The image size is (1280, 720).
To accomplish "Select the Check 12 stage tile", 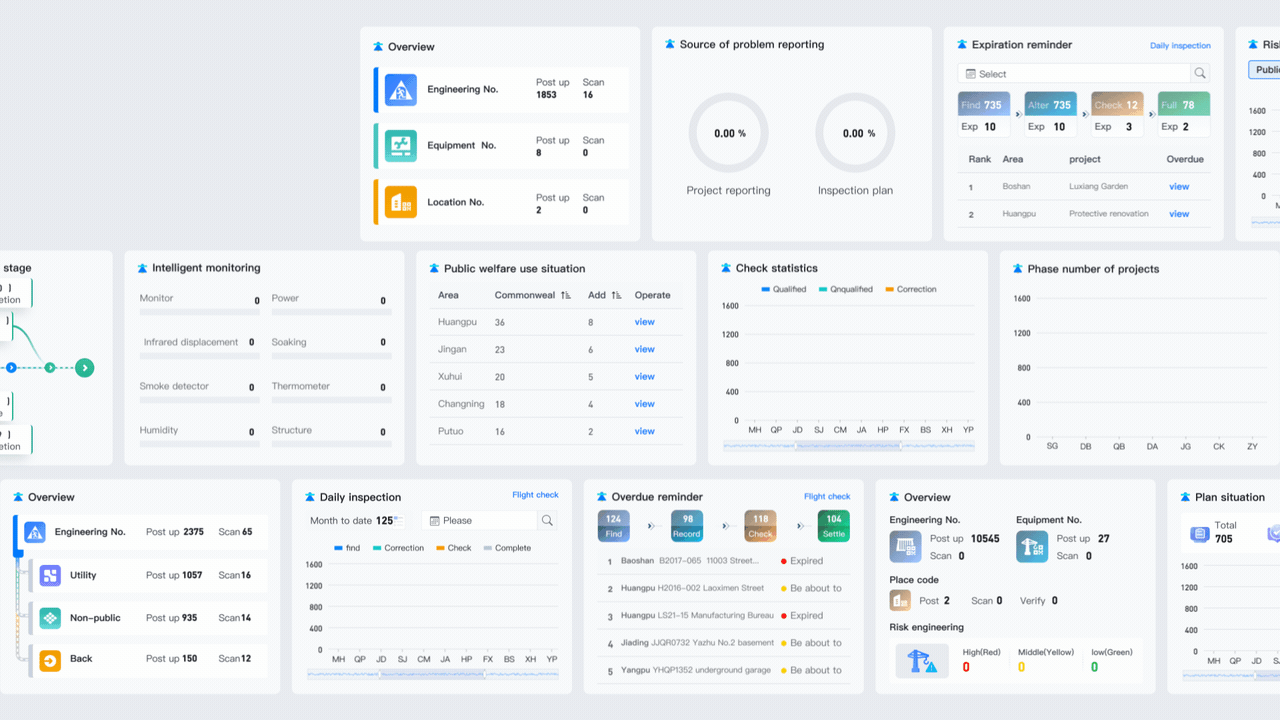I will click(1117, 114).
